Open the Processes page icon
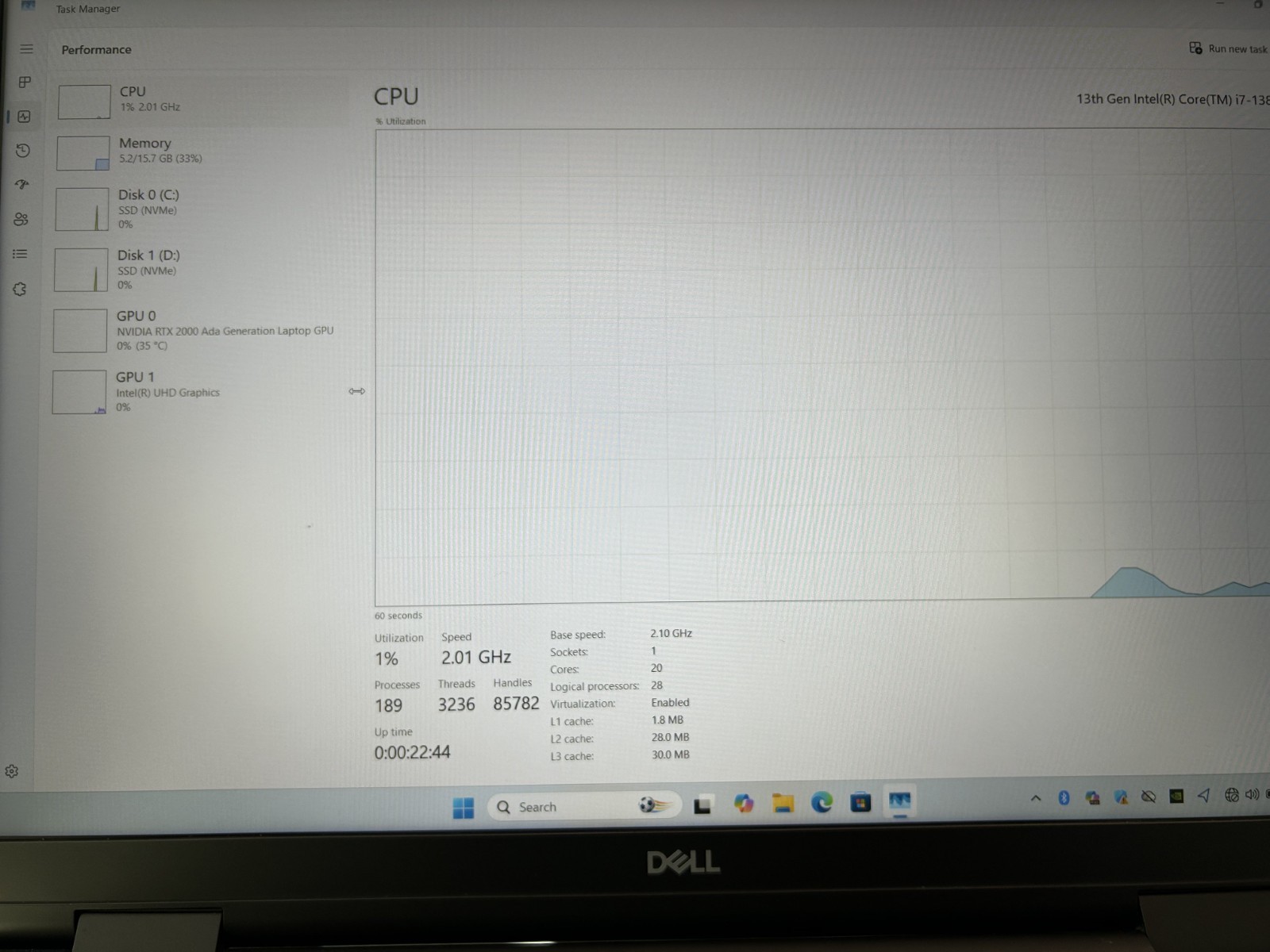Image resolution: width=1270 pixels, height=952 pixels. point(25,83)
